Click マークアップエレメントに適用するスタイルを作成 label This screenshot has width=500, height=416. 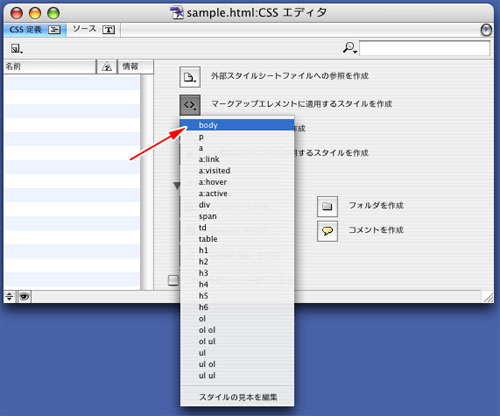click(302, 104)
